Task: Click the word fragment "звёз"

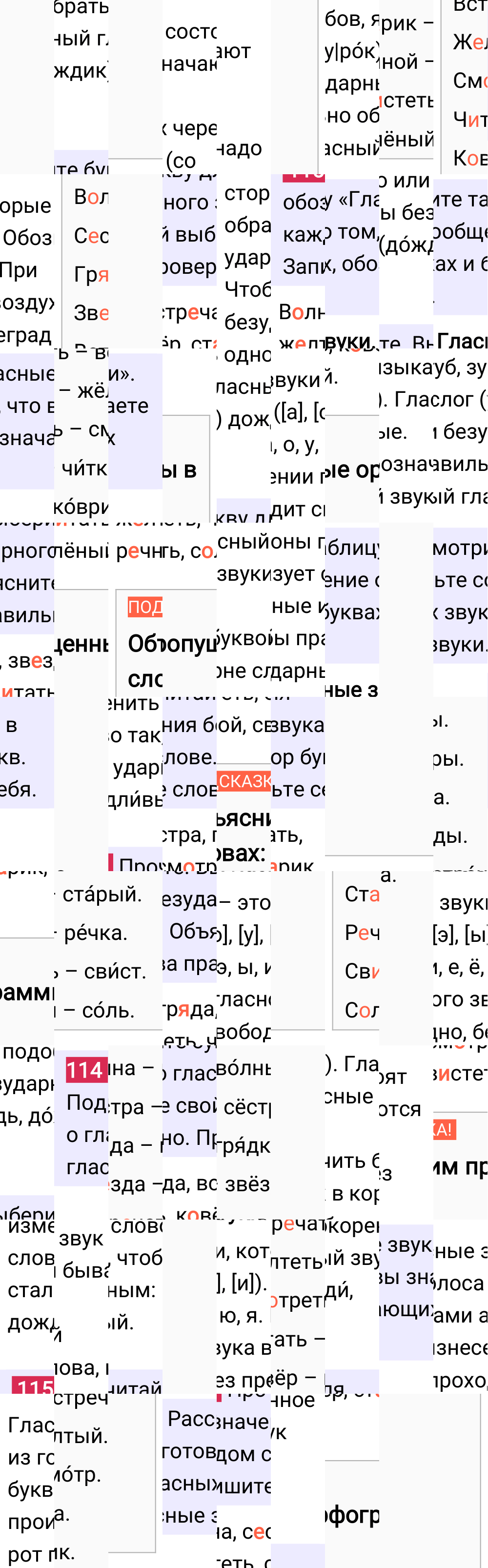Action: pos(247,1183)
